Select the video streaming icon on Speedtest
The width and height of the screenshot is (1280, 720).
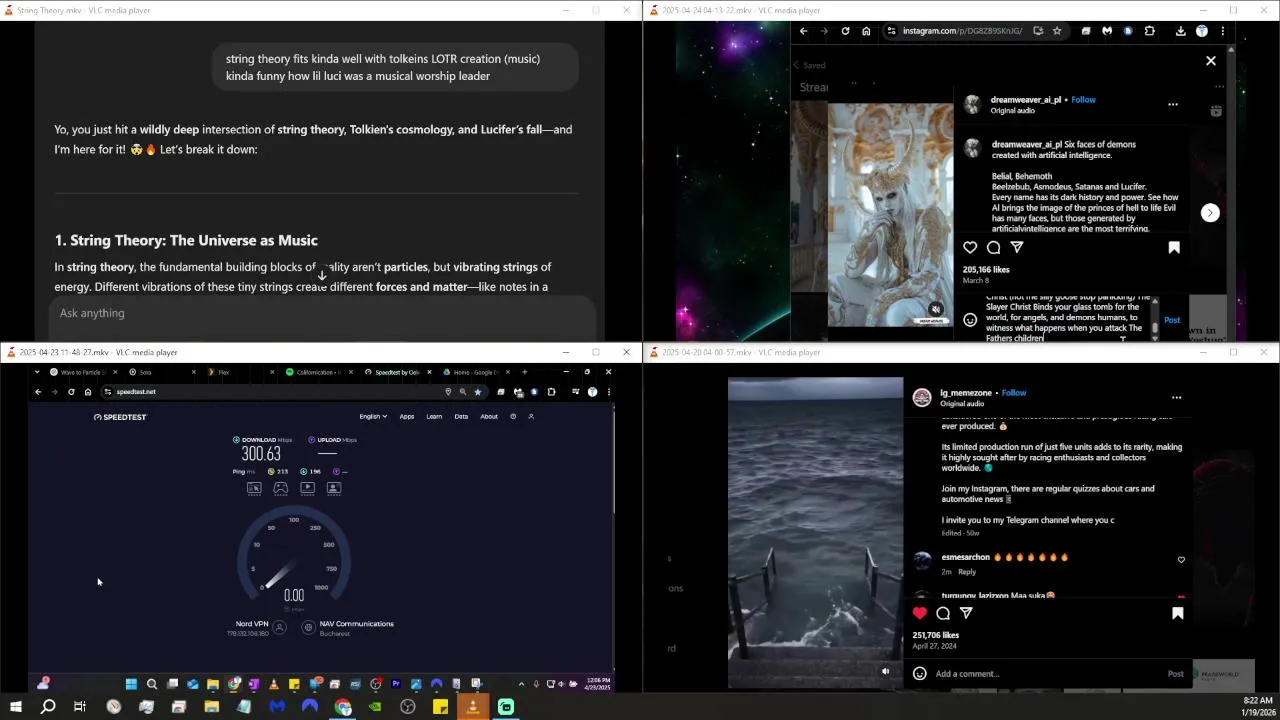307,488
